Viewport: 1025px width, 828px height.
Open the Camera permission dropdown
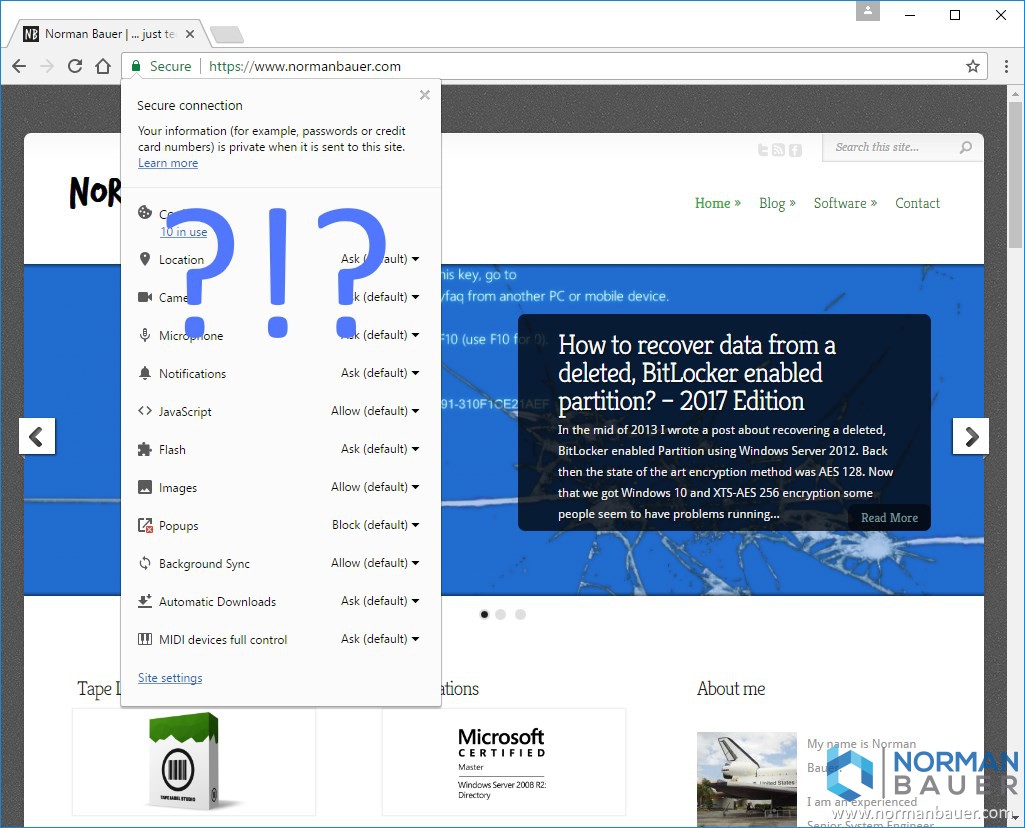[x=380, y=297]
